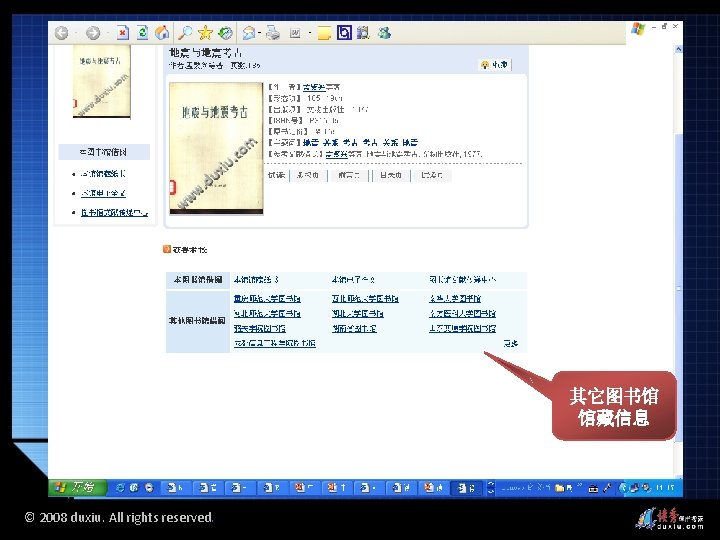Open the Messenger people toolbar icon
This screenshot has height=540, width=720.
pyautogui.click(x=384, y=33)
